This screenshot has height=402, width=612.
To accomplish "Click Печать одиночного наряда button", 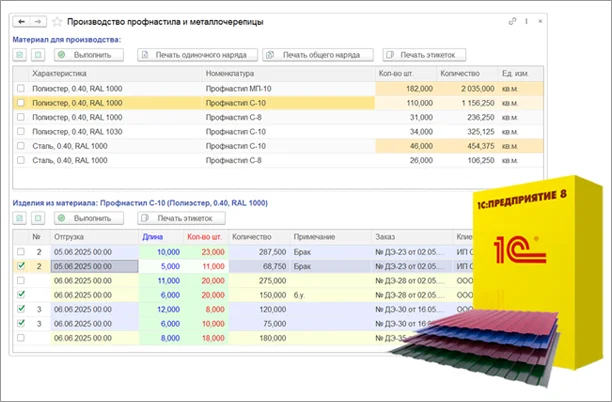I will [x=197, y=55].
